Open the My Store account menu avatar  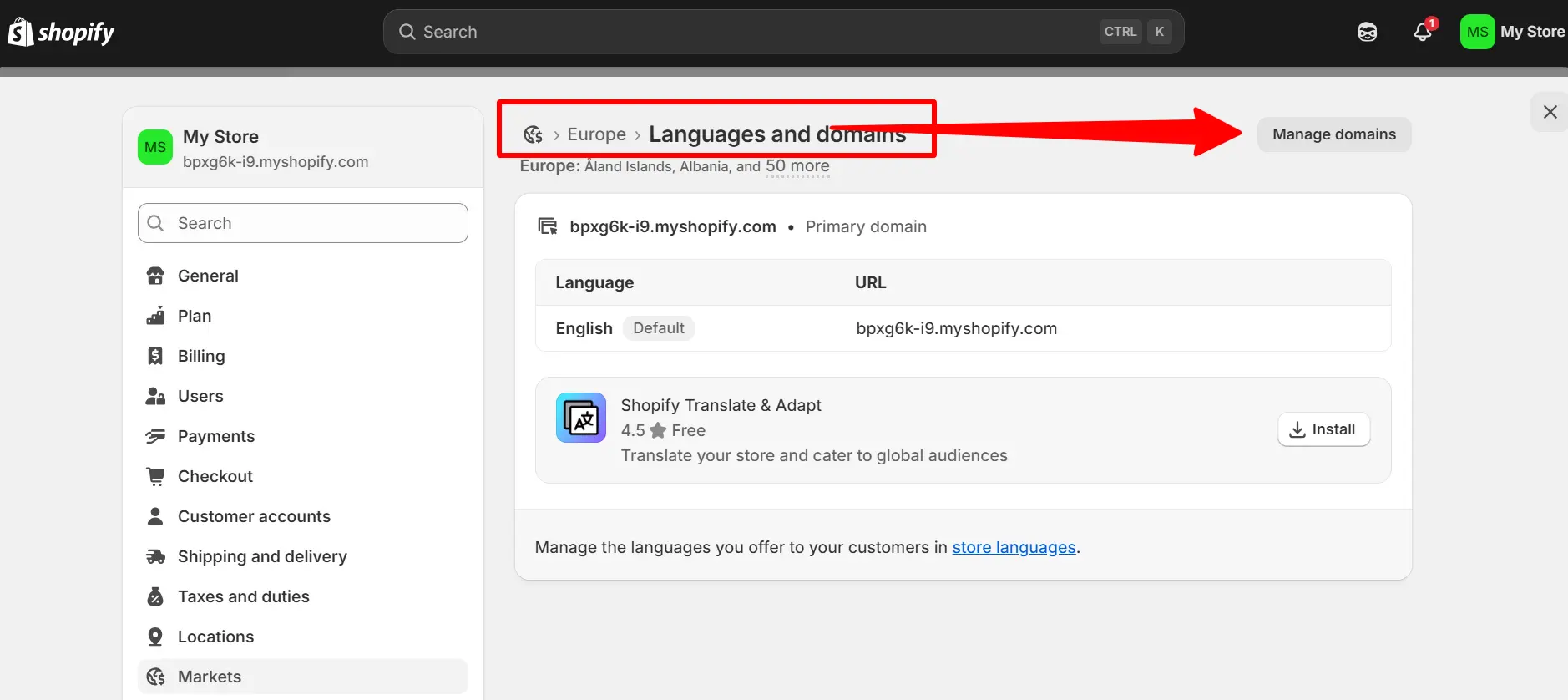(1477, 32)
